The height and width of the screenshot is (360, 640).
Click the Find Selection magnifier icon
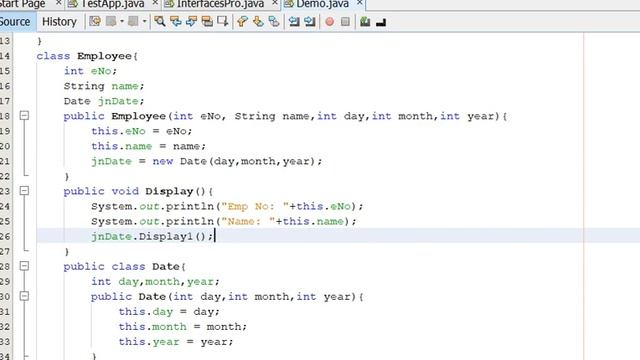160,21
